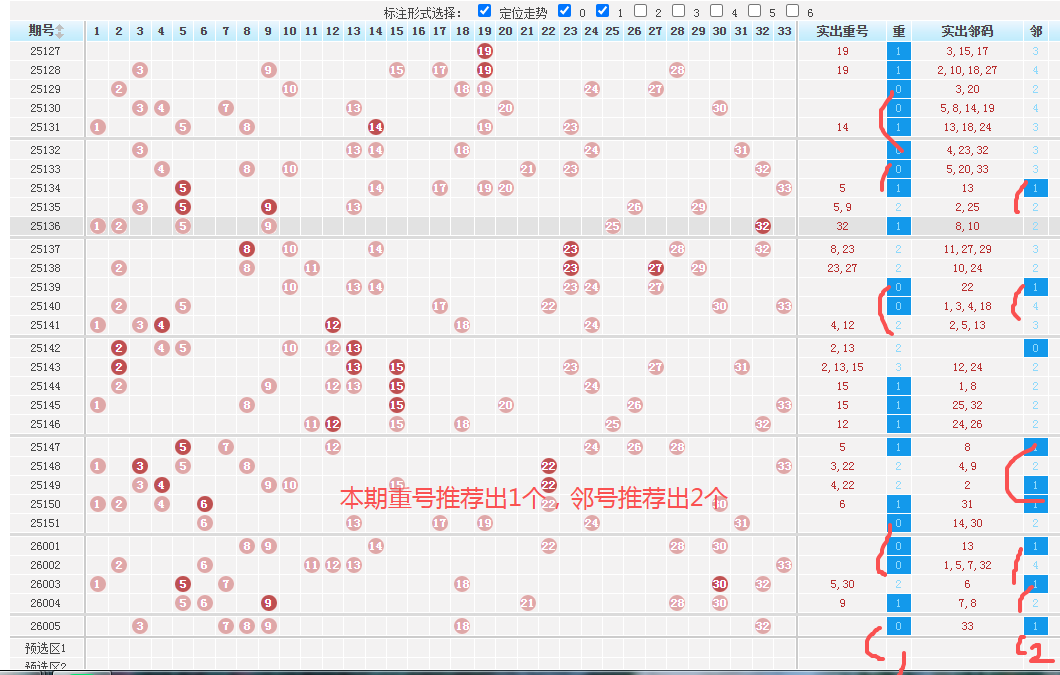Disable the checked option 1 checkbox
The width and height of the screenshot is (1060, 675).
click(x=603, y=11)
